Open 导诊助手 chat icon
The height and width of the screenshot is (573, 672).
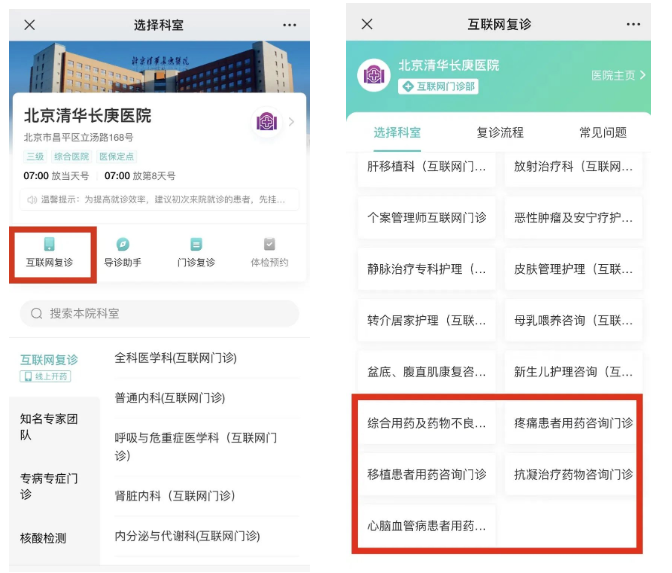point(123,244)
